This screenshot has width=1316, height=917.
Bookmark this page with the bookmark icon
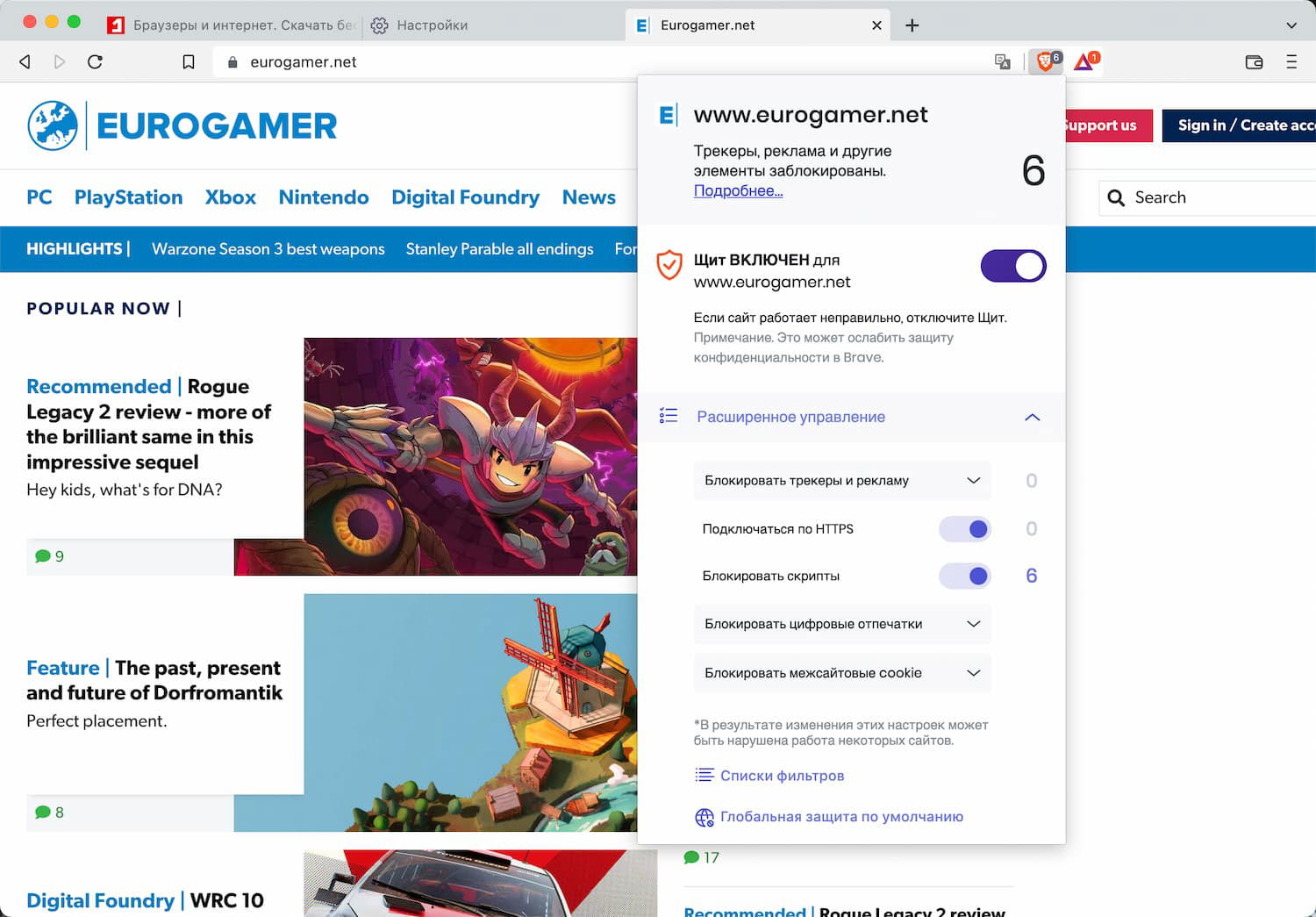coord(188,61)
